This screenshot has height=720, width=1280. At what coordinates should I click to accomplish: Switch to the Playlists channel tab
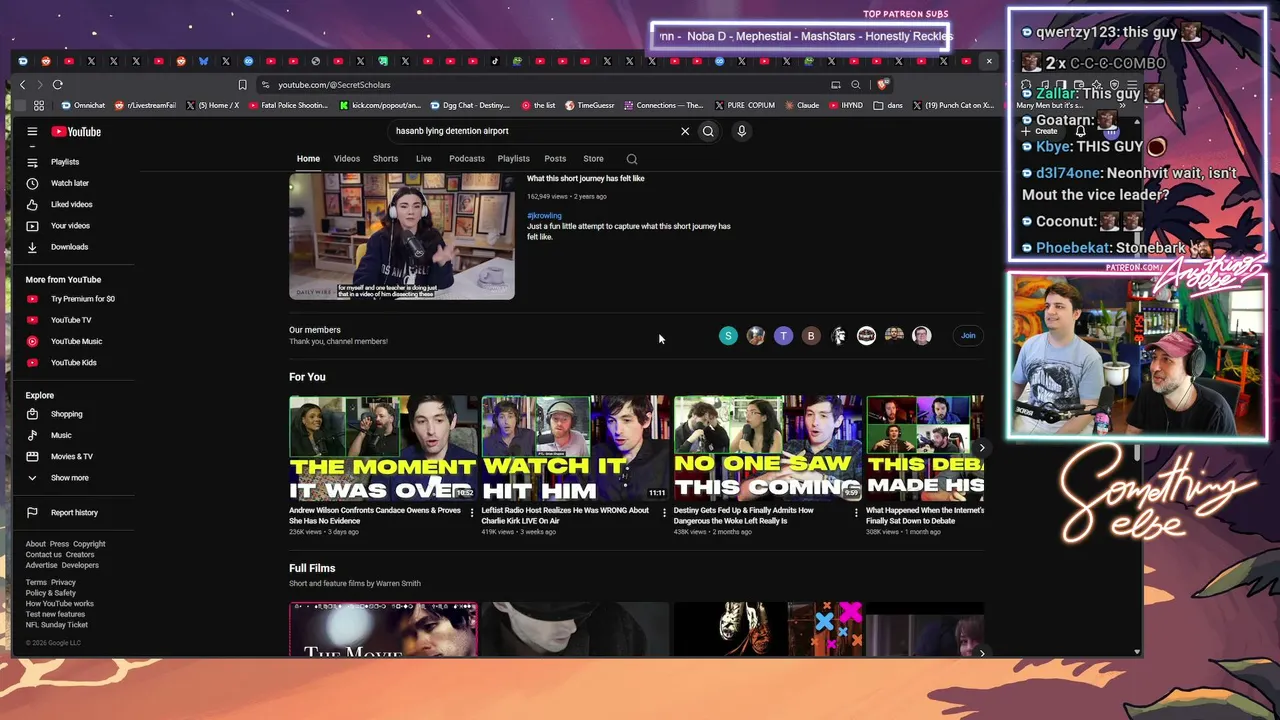(x=514, y=159)
